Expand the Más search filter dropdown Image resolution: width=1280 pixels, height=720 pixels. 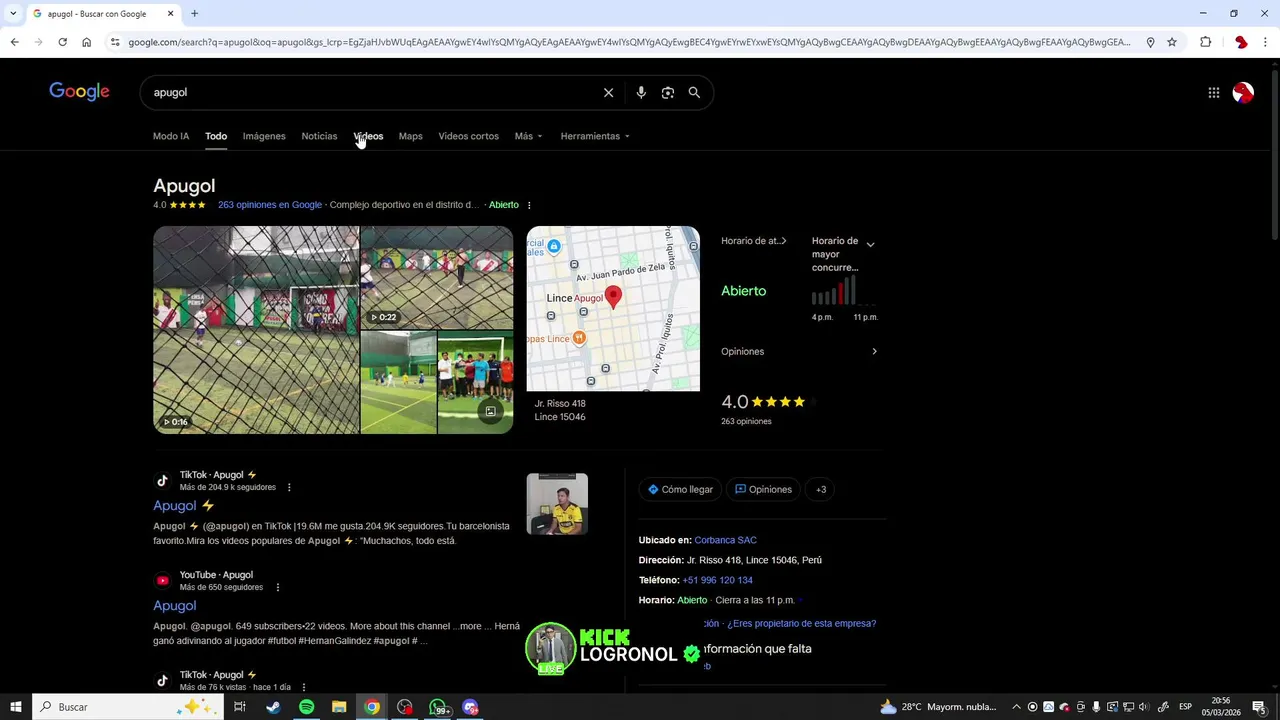tap(528, 136)
